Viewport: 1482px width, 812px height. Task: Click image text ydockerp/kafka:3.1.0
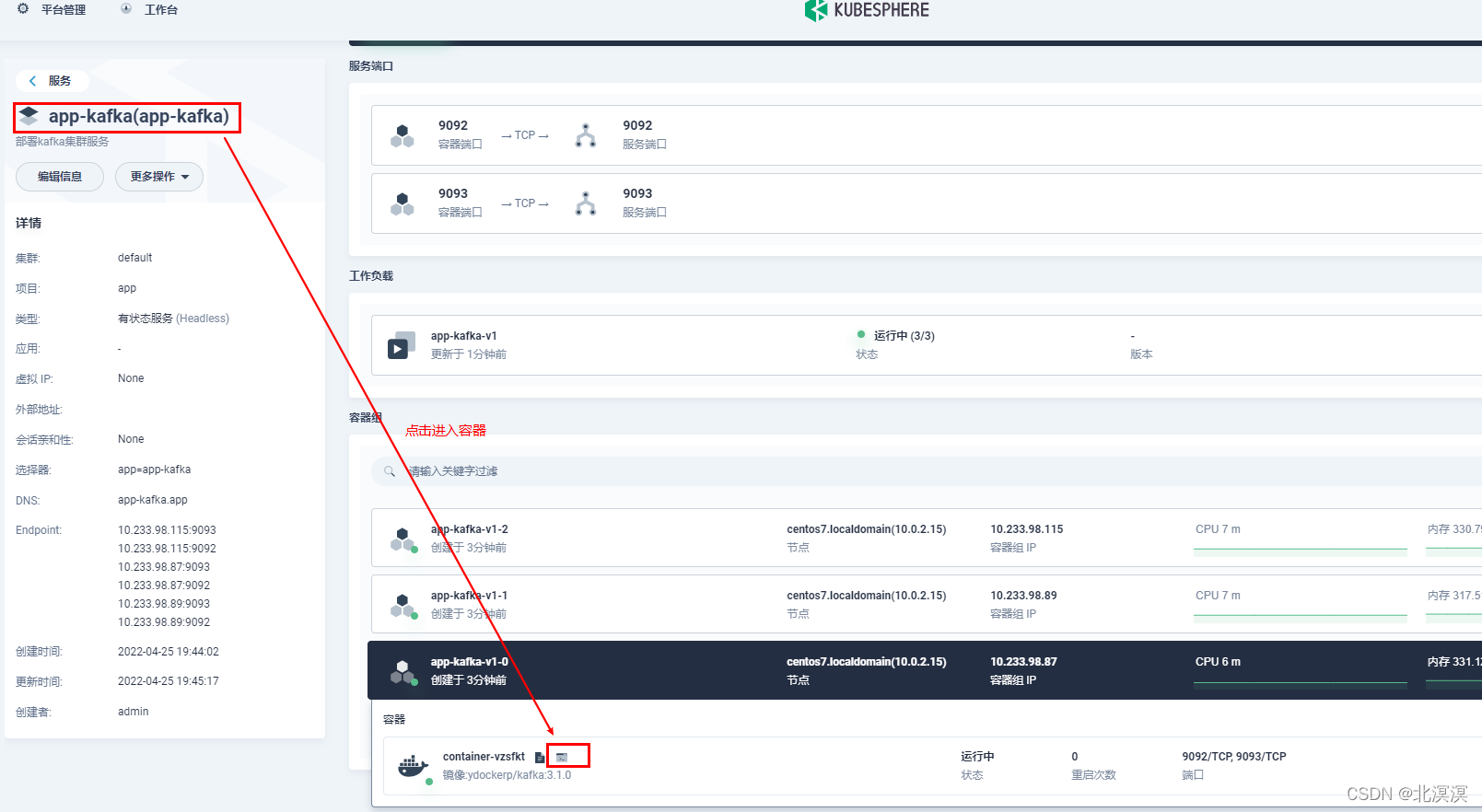tap(519, 775)
